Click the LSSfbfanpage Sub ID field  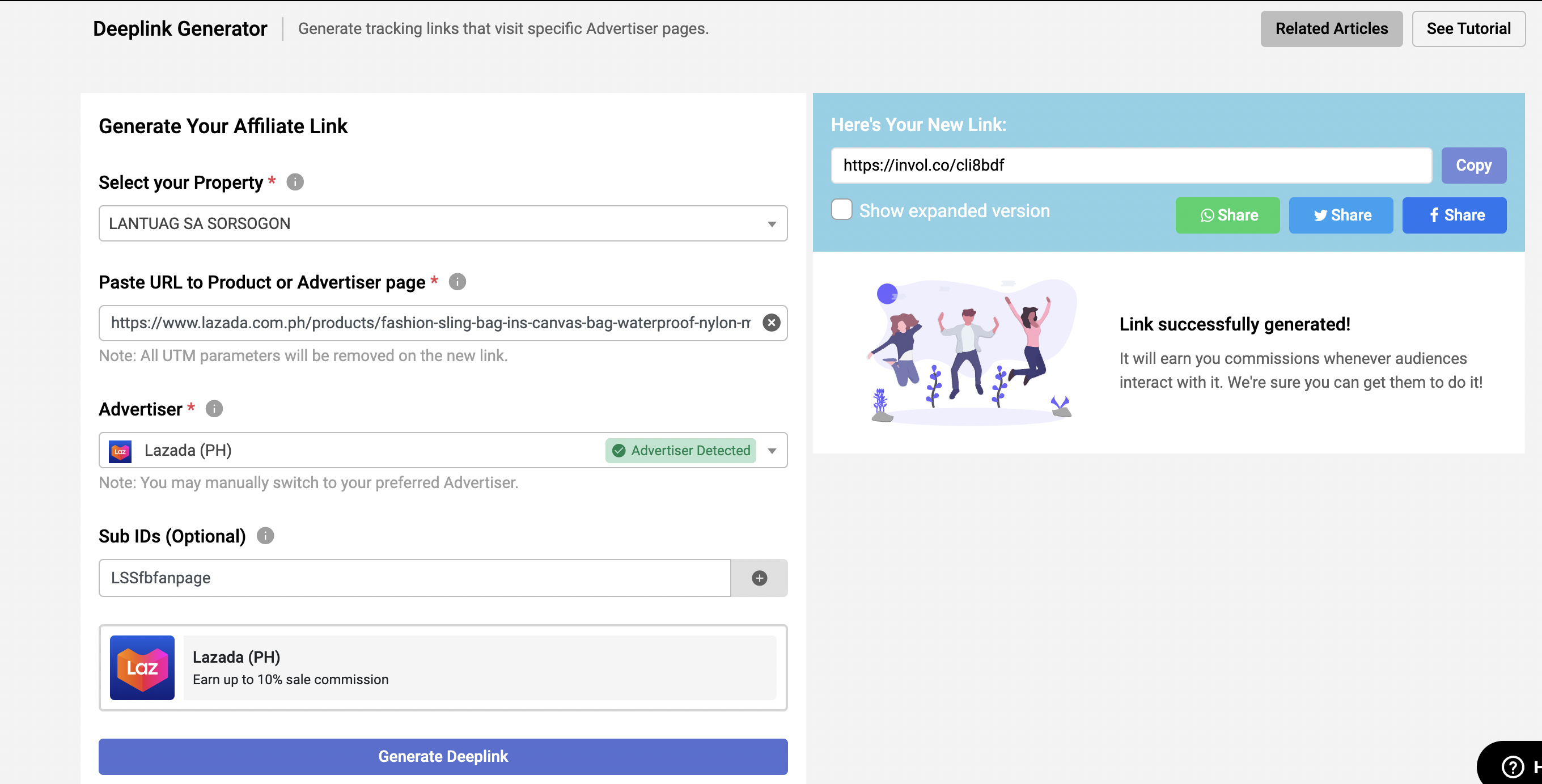(414, 578)
